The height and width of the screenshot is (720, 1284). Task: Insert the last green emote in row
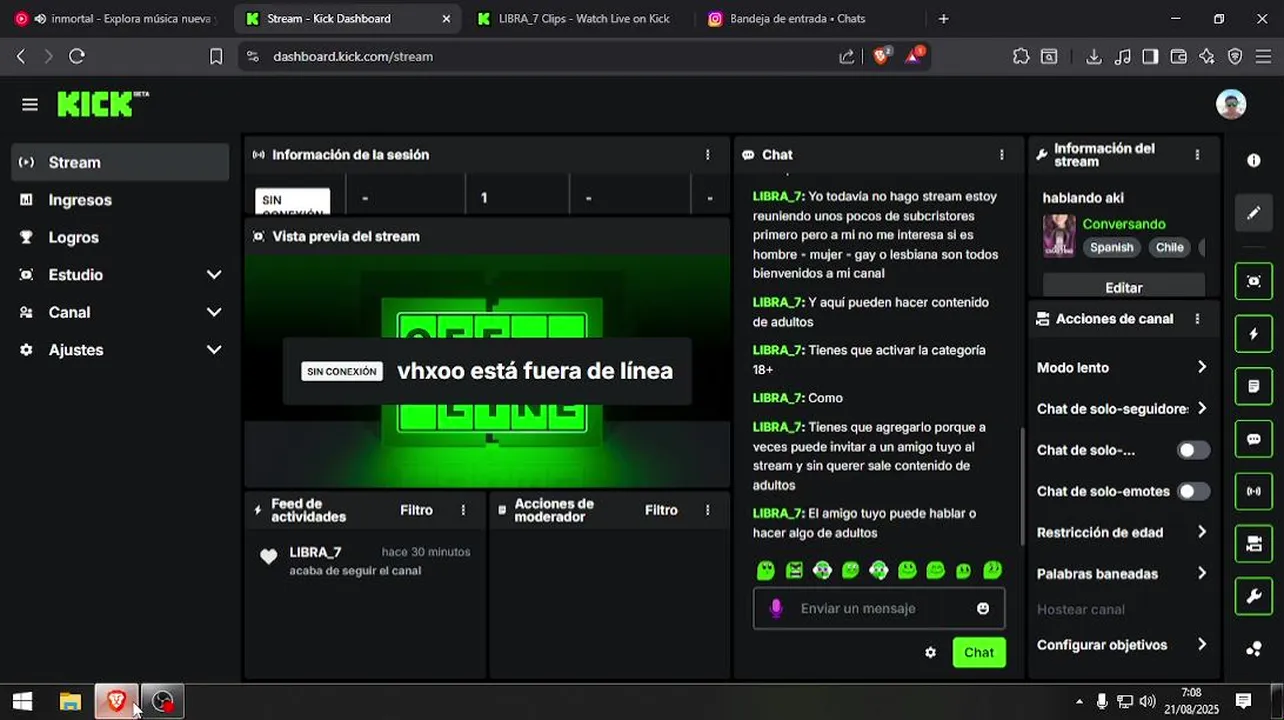tap(993, 570)
